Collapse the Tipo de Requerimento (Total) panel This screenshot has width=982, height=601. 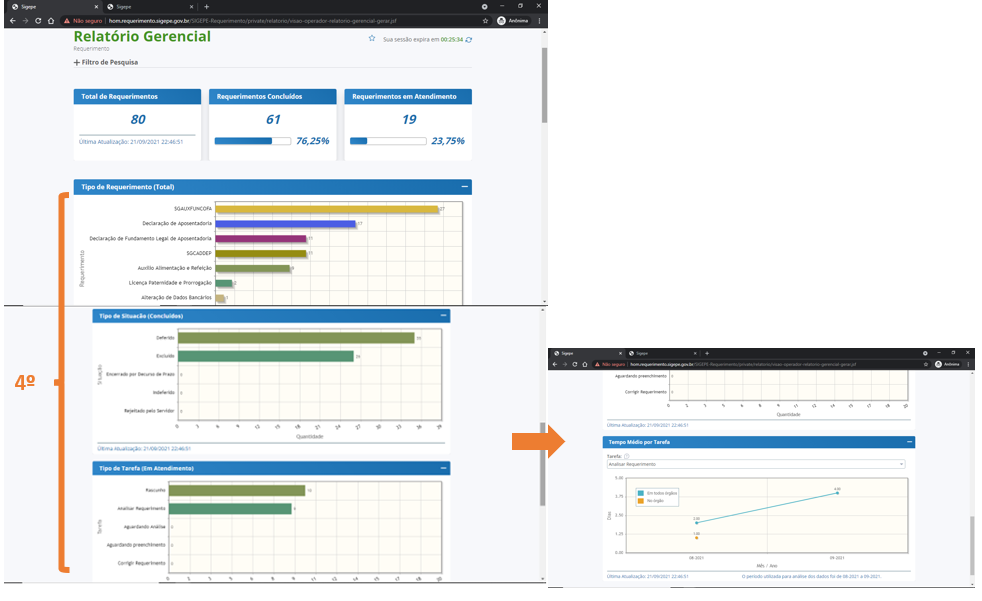coord(463,187)
